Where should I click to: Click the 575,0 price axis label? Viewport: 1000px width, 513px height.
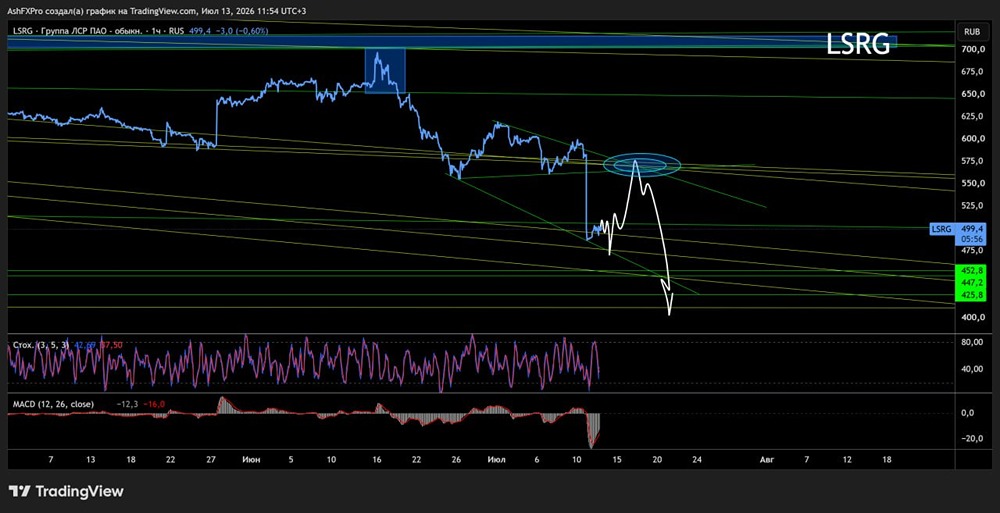coord(973,161)
